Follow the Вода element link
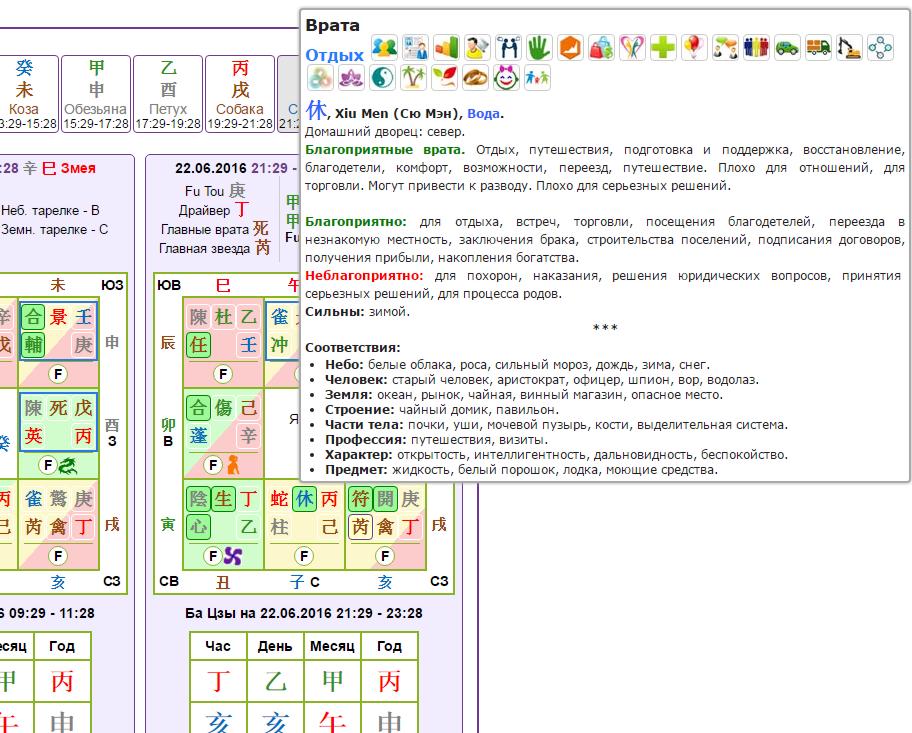The height and width of the screenshot is (733, 912). click(484, 113)
